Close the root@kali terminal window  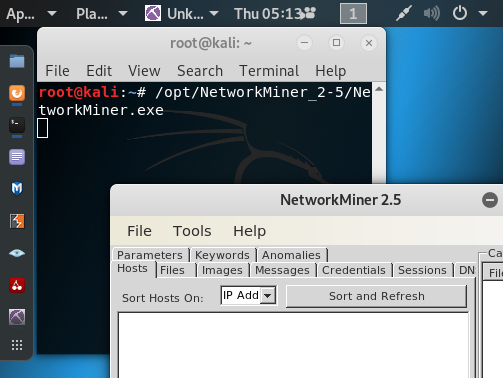click(369, 43)
